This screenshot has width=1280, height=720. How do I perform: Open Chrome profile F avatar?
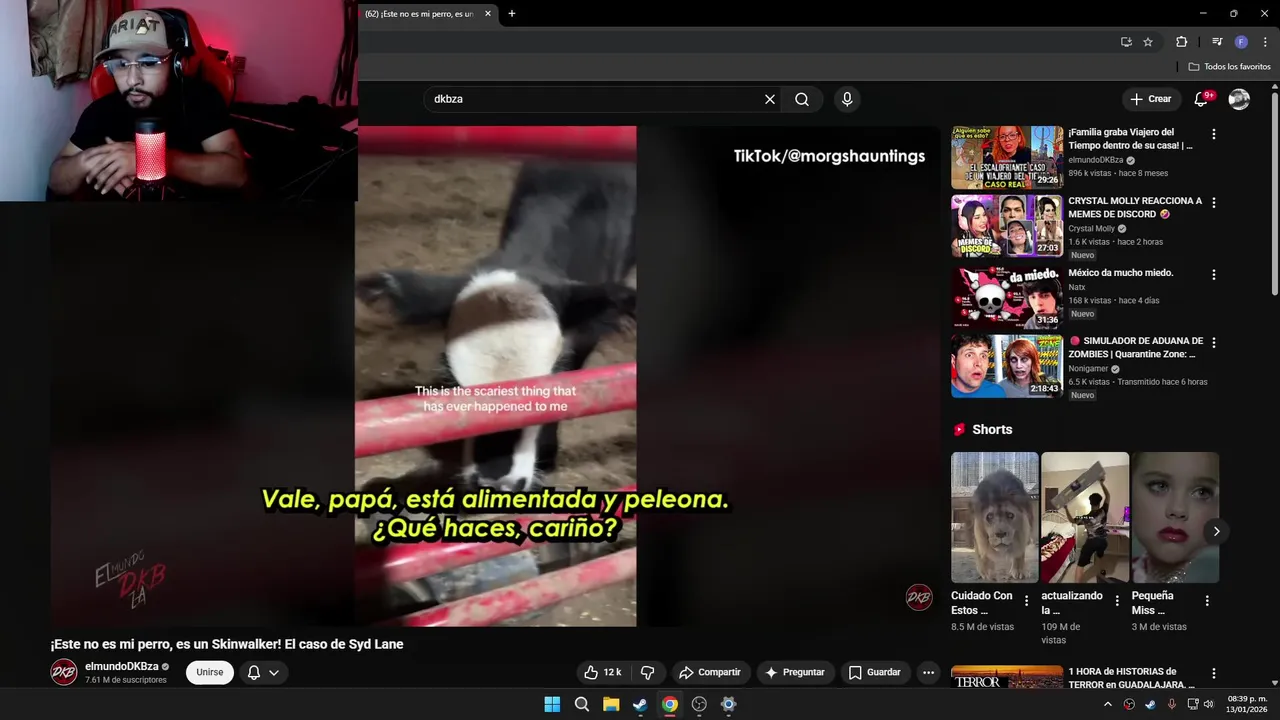tap(1241, 42)
